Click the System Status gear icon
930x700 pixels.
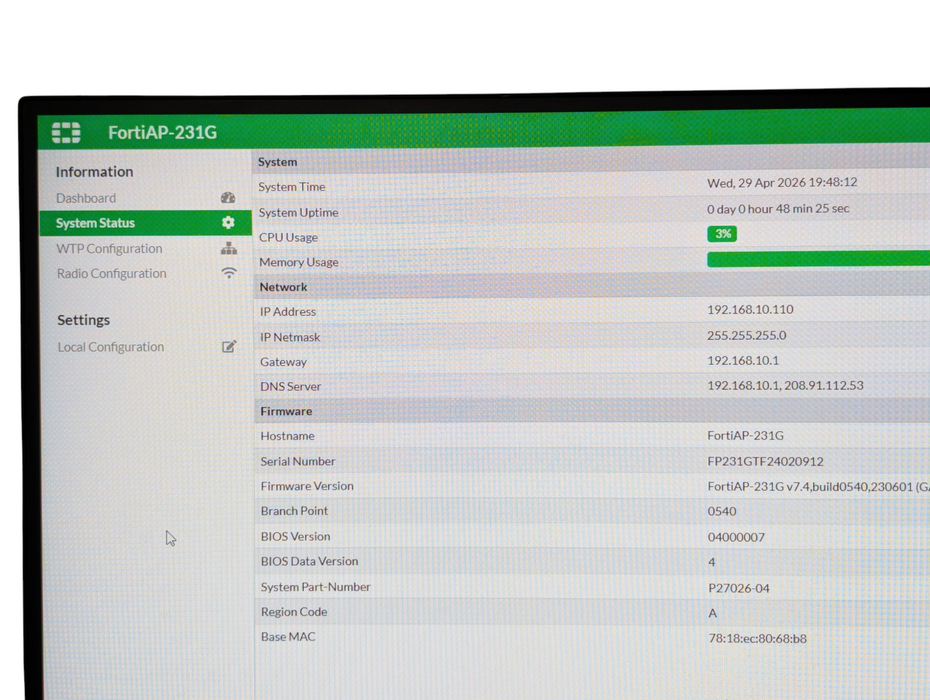(228, 222)
